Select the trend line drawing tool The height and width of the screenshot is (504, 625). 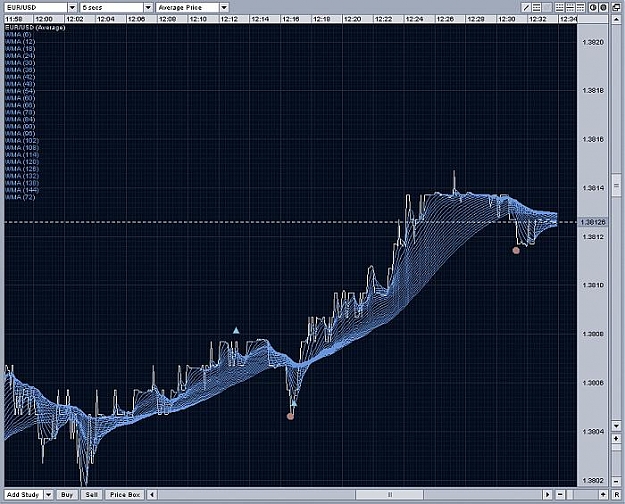(x=526, y=8)
